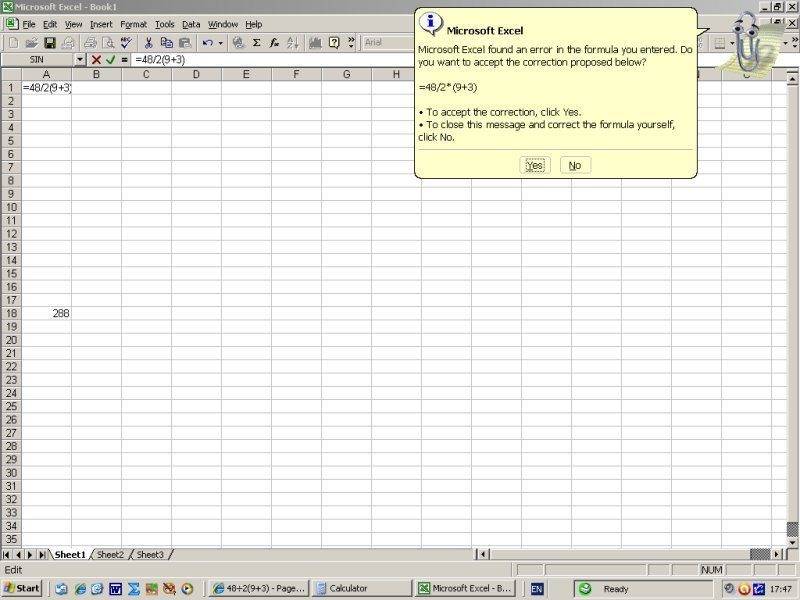Screen dimensions: 800x600
Task: Click the Paste toolbar icon
Action: 185,43
